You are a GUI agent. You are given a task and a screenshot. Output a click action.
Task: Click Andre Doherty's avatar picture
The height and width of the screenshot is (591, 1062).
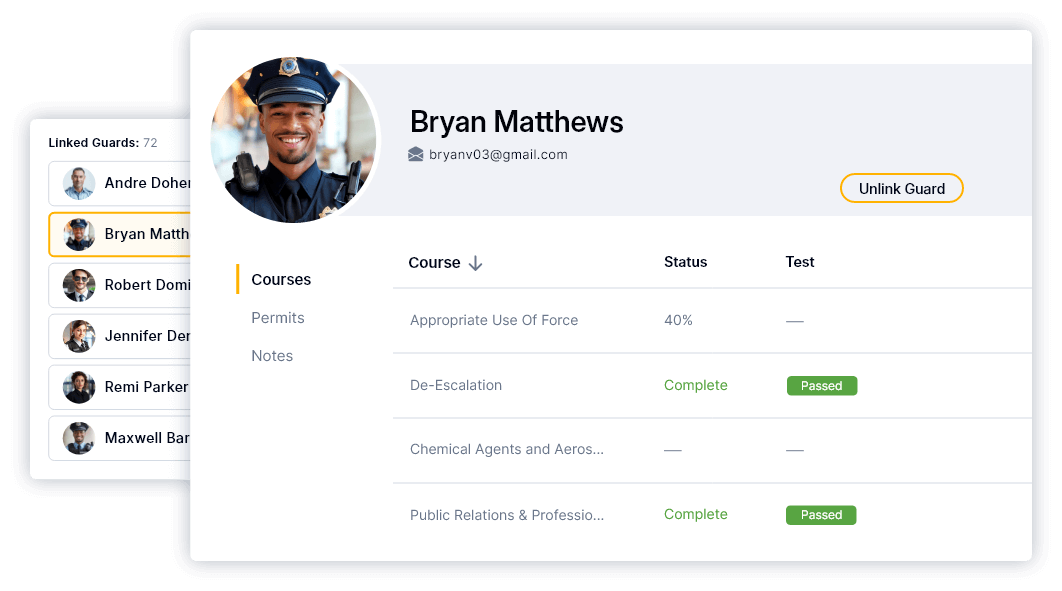[x=79, y=183]
